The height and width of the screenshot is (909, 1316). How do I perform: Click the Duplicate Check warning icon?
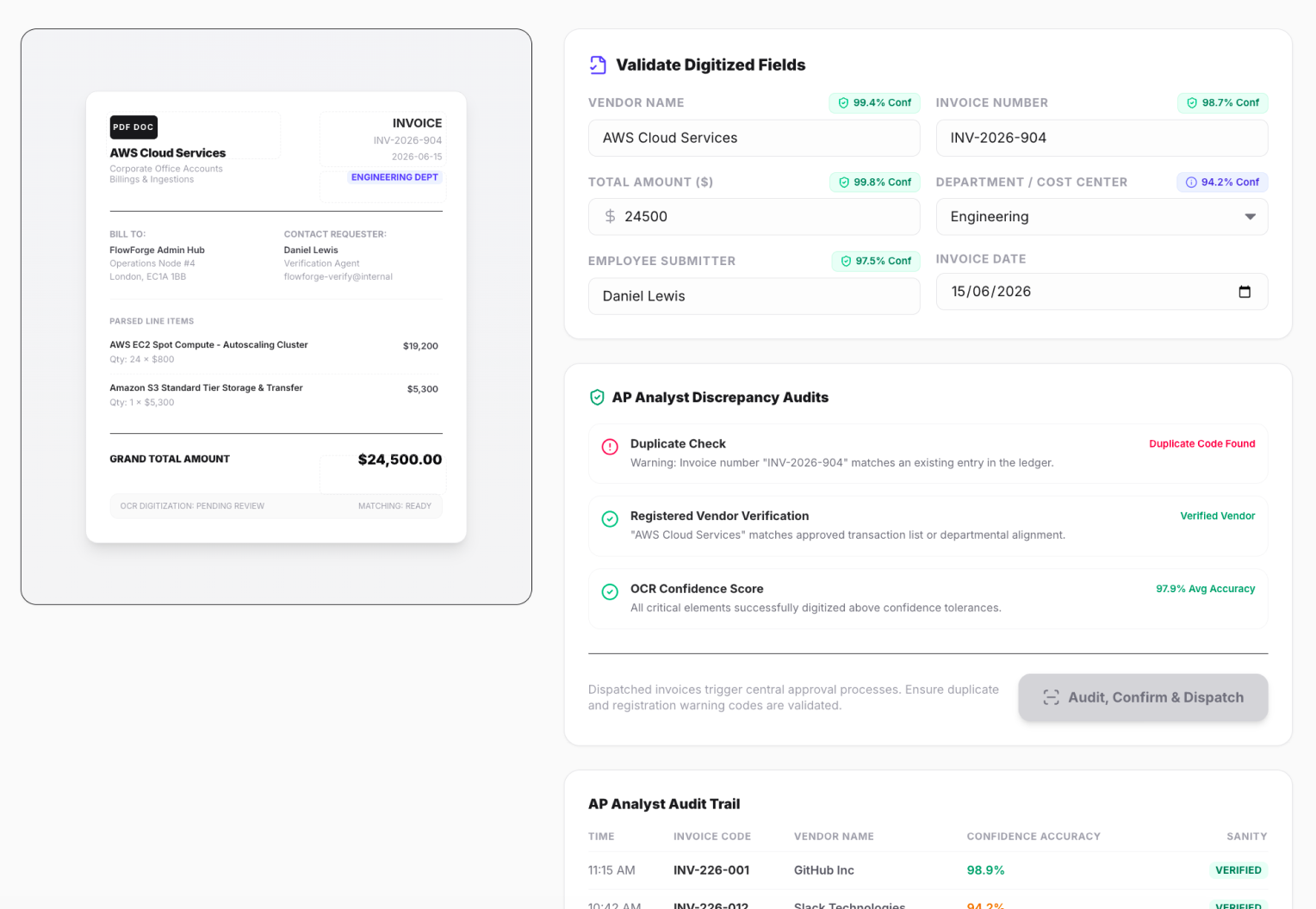(x=610, y=447)
